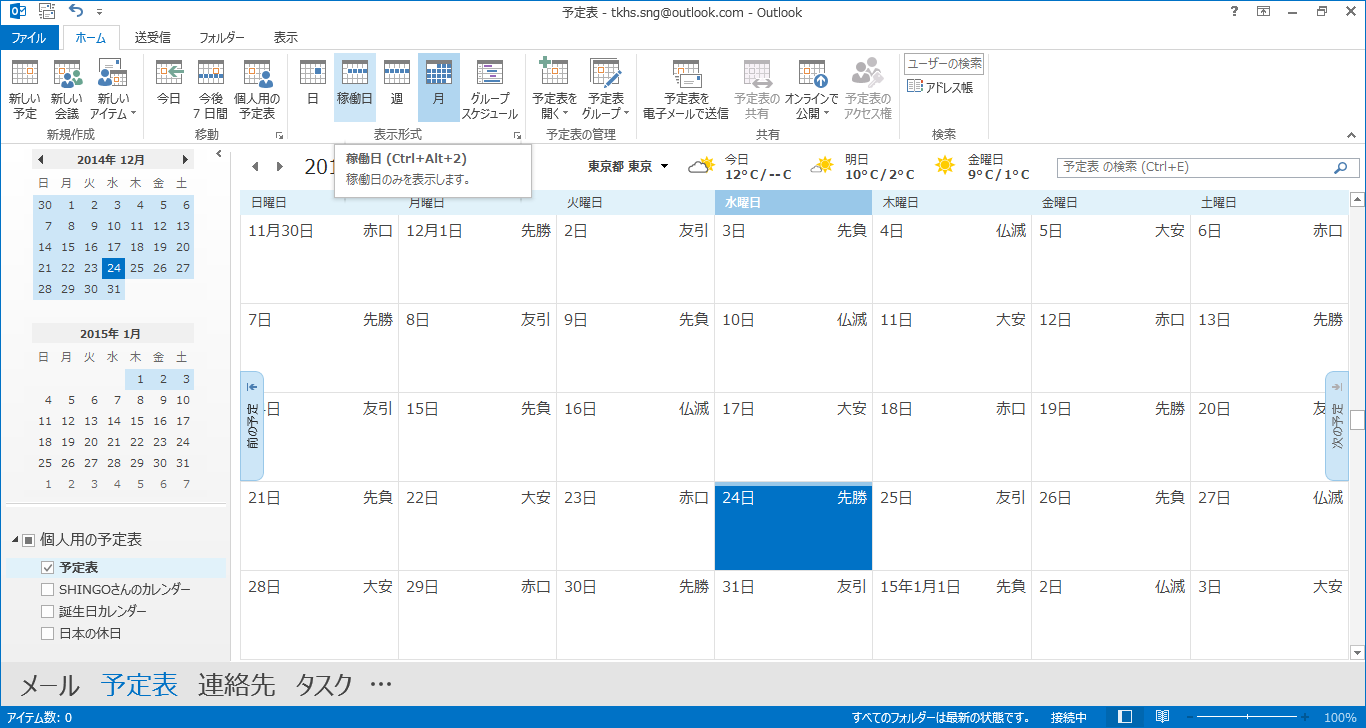Send calendar by email (予定表を電子メールで送信)
Screen dimensions: 1366x728
point(686,89)
